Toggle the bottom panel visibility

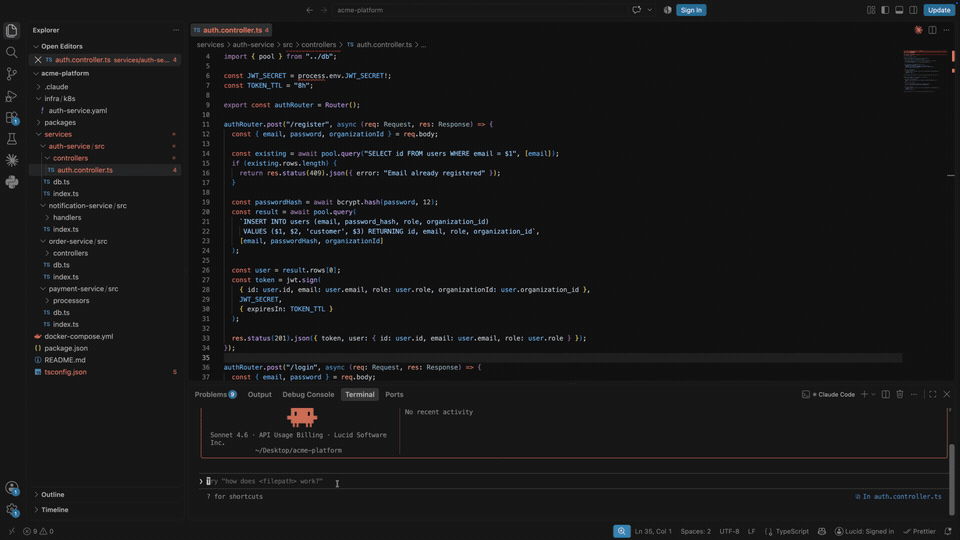899,10
